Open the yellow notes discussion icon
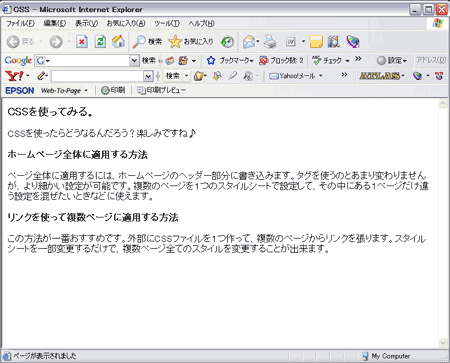450x363 pixels. (316, 42)
